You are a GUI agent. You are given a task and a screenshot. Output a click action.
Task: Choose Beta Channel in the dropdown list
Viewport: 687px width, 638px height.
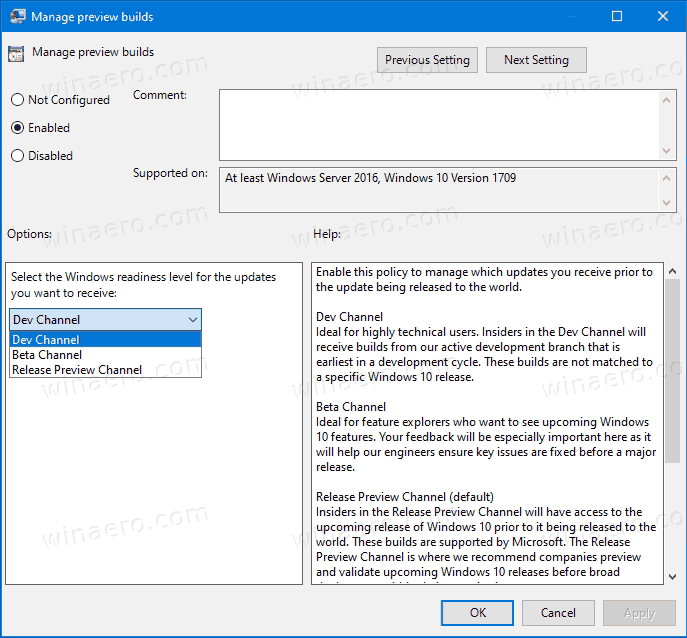[105, 354]
